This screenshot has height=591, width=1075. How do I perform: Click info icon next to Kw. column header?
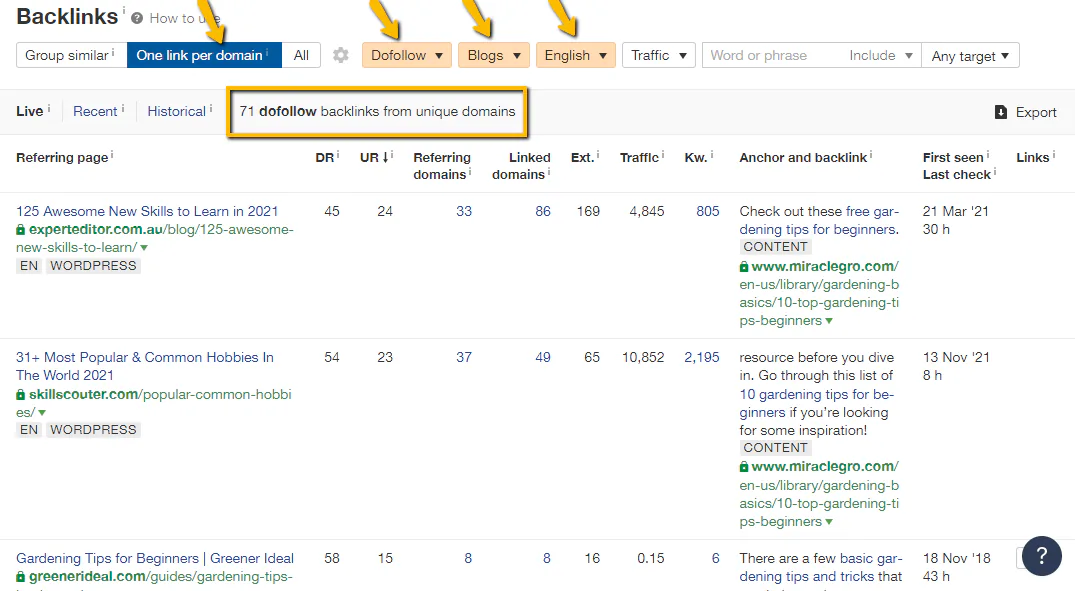pos(712,155)
